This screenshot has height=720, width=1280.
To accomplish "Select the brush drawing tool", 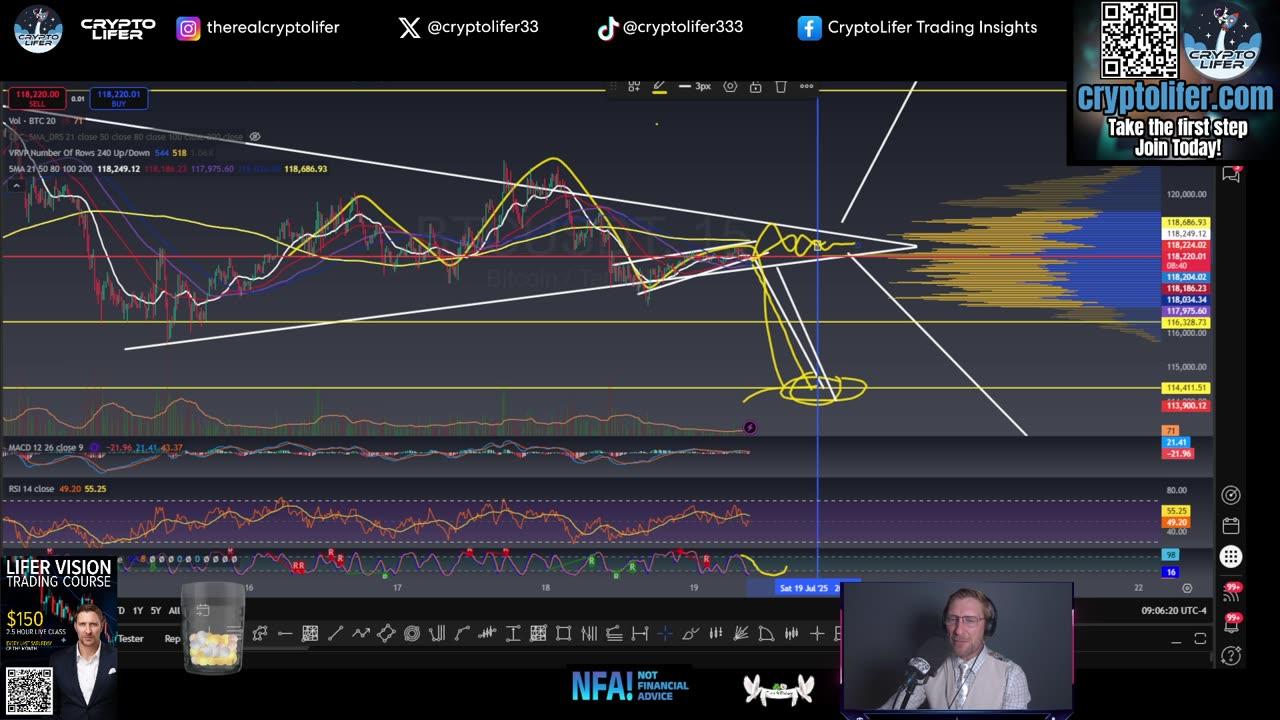I will tap(690, 633).
